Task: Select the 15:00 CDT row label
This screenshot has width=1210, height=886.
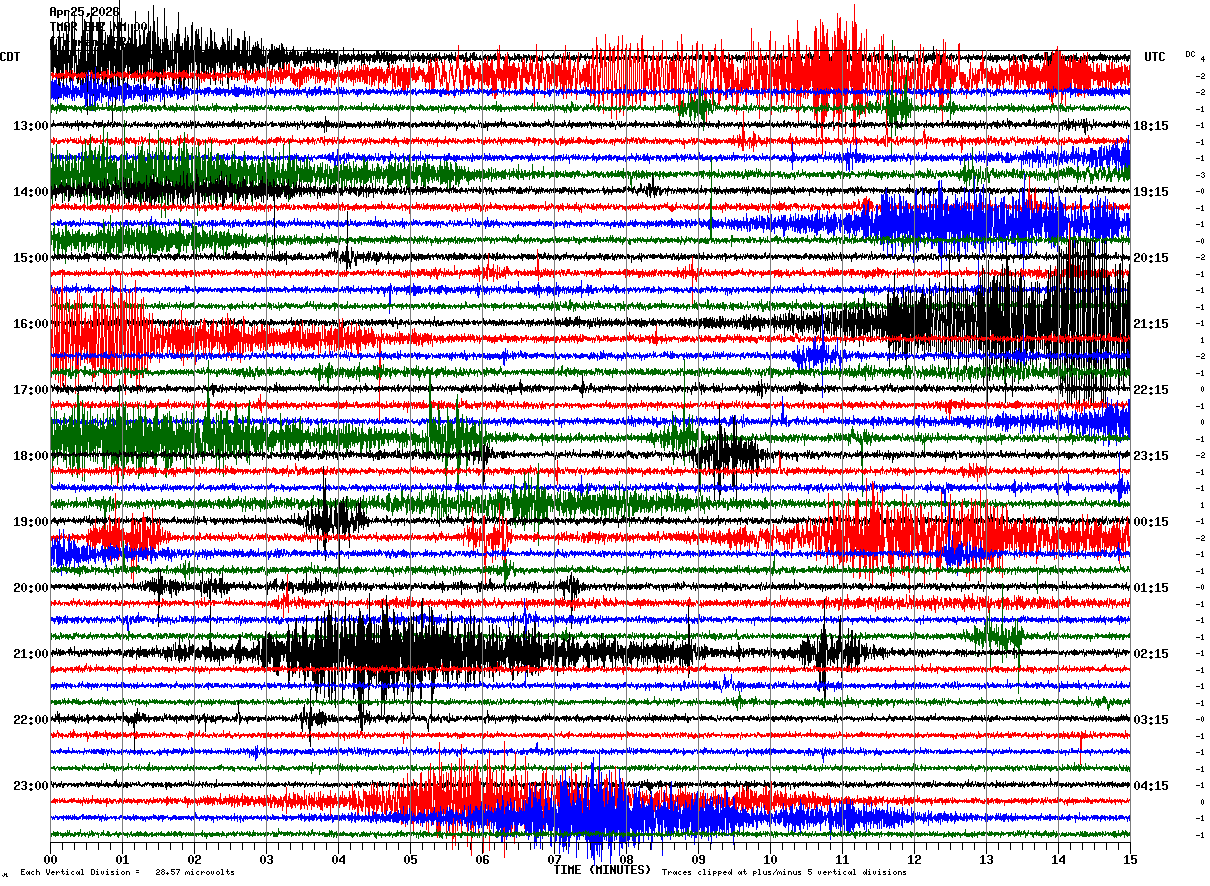Action: coord(31,258)
